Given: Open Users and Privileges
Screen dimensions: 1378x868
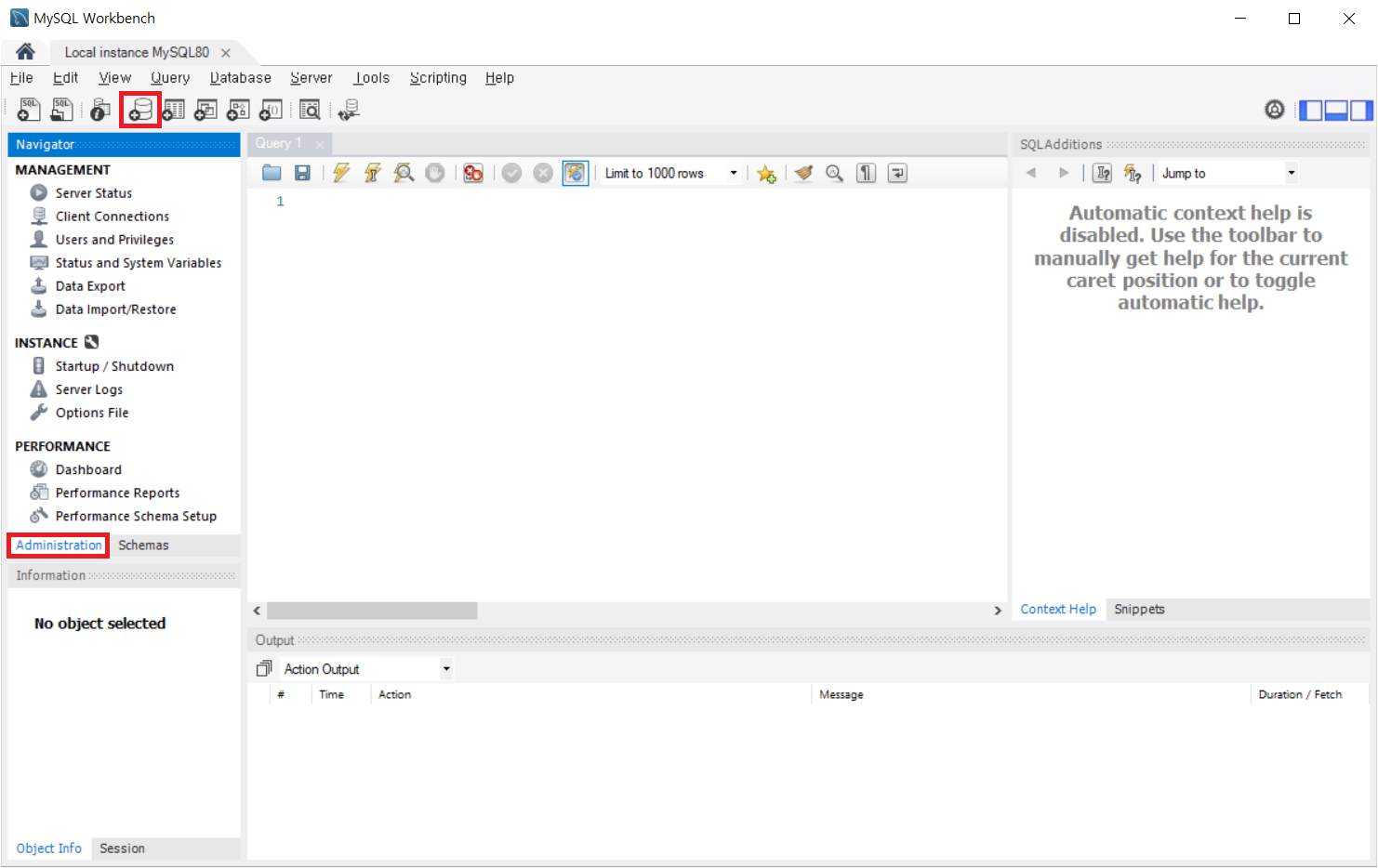Looking at the screenshot, I should click(114, 240).
